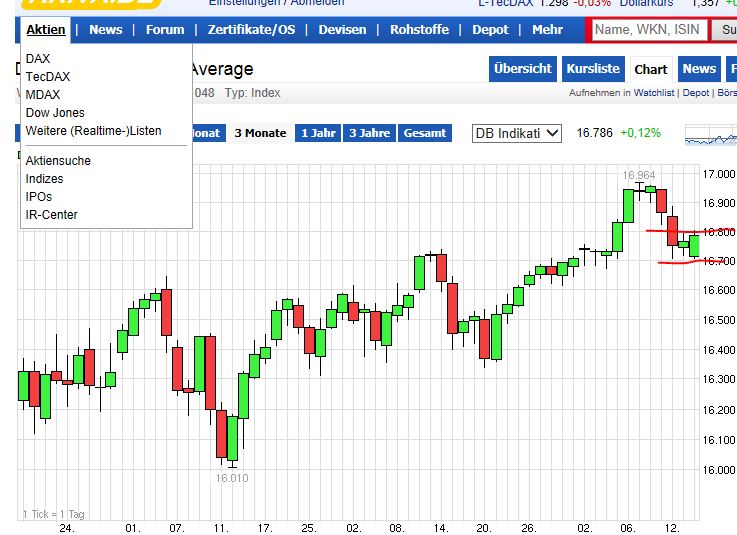737x535 pixels.
Task: Open the Rohstoffe menu
Action: 419,30
